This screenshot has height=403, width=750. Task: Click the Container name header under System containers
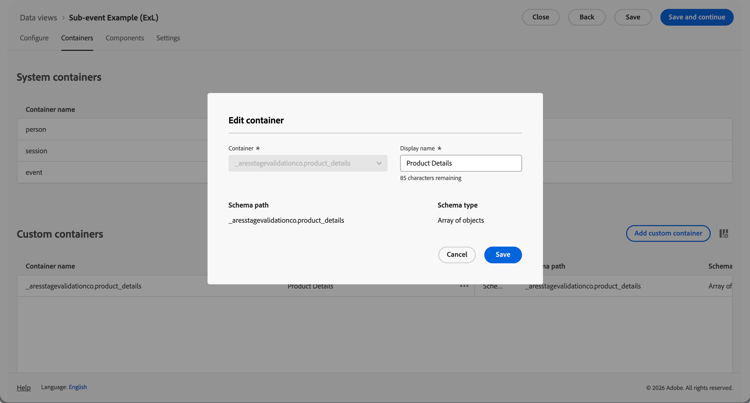point(50,109)
